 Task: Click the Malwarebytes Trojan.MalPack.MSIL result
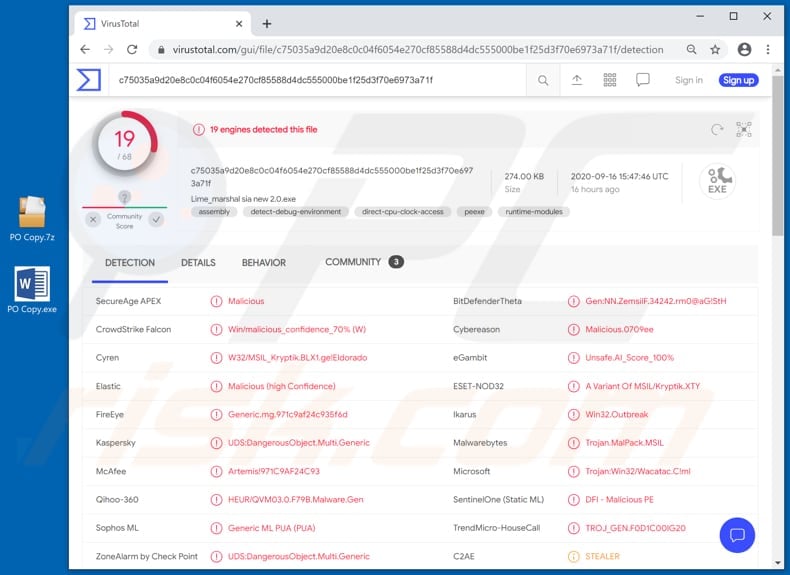tap(624, 443)
